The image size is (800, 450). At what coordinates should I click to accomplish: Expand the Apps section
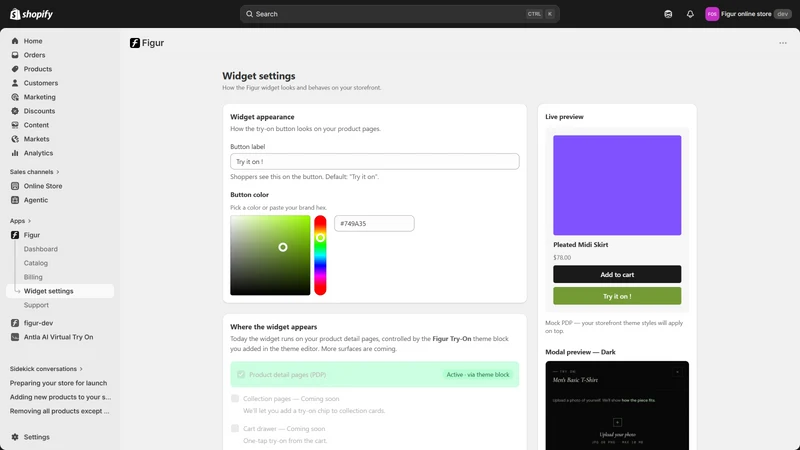(x=20, y=221)
